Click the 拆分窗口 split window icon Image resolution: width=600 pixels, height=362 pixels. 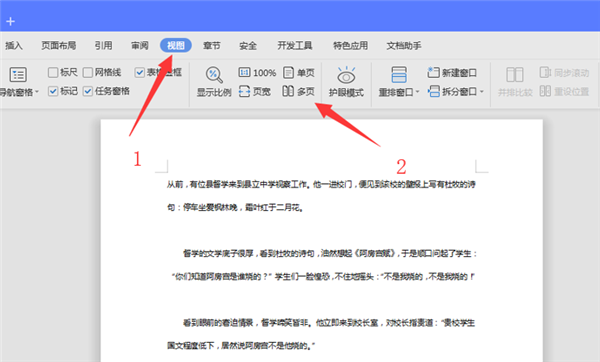(x=434, y=91)
